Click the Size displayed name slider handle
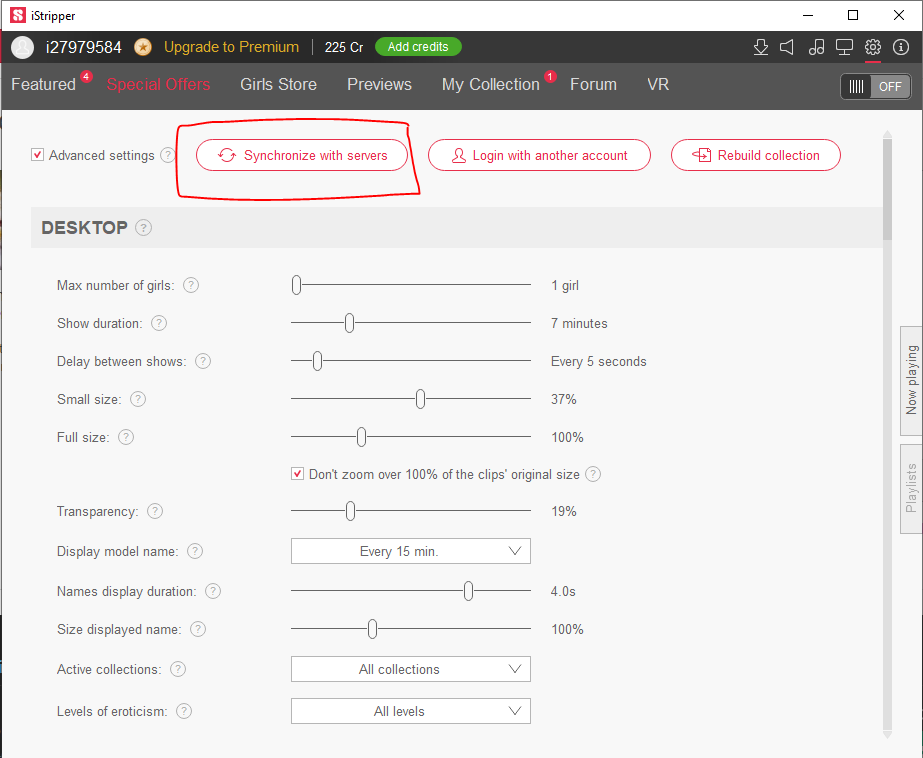The image size is (923, 758). click(372, 629)
